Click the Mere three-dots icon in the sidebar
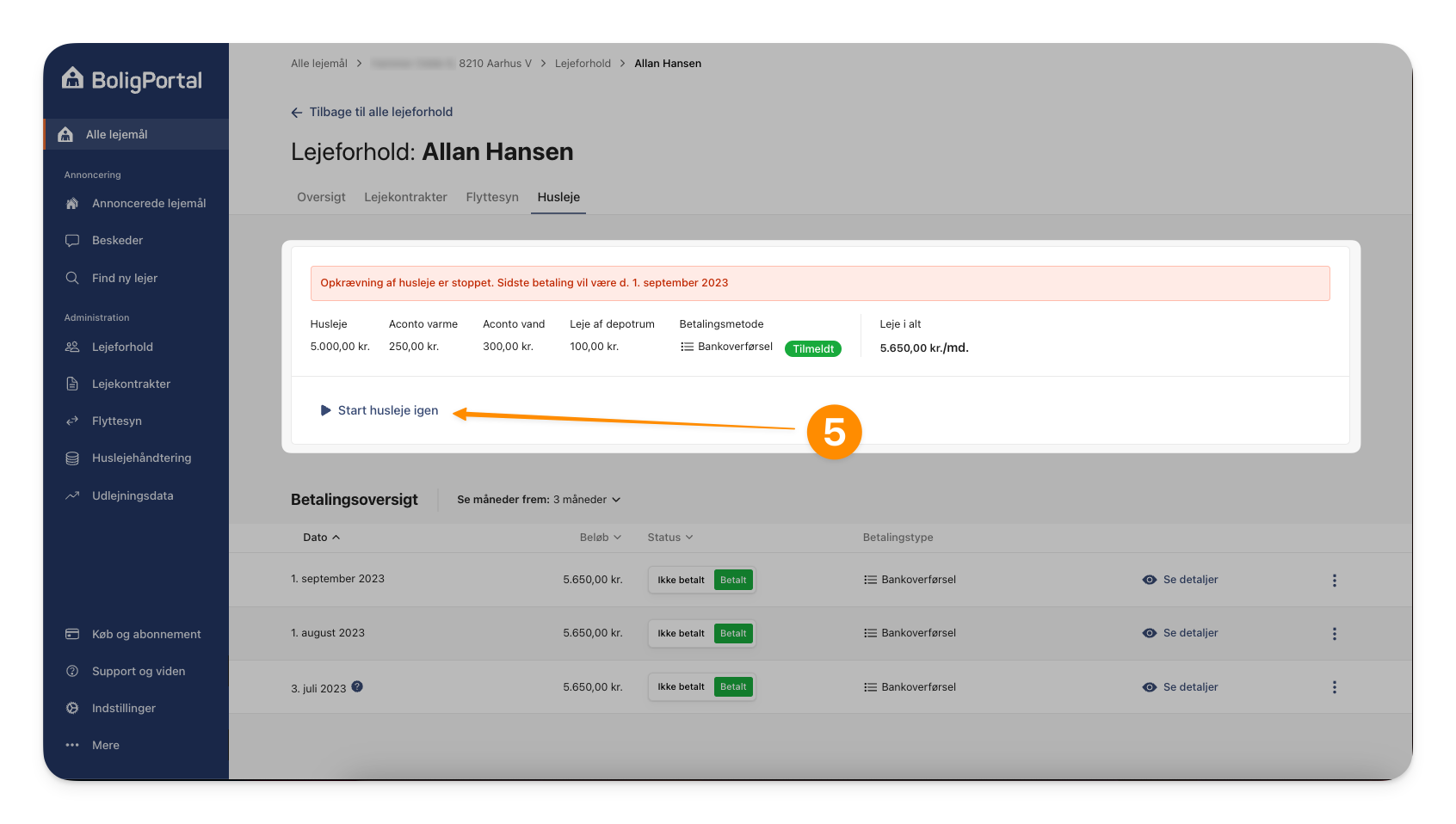1456x824 pixels. pos(72,745)
